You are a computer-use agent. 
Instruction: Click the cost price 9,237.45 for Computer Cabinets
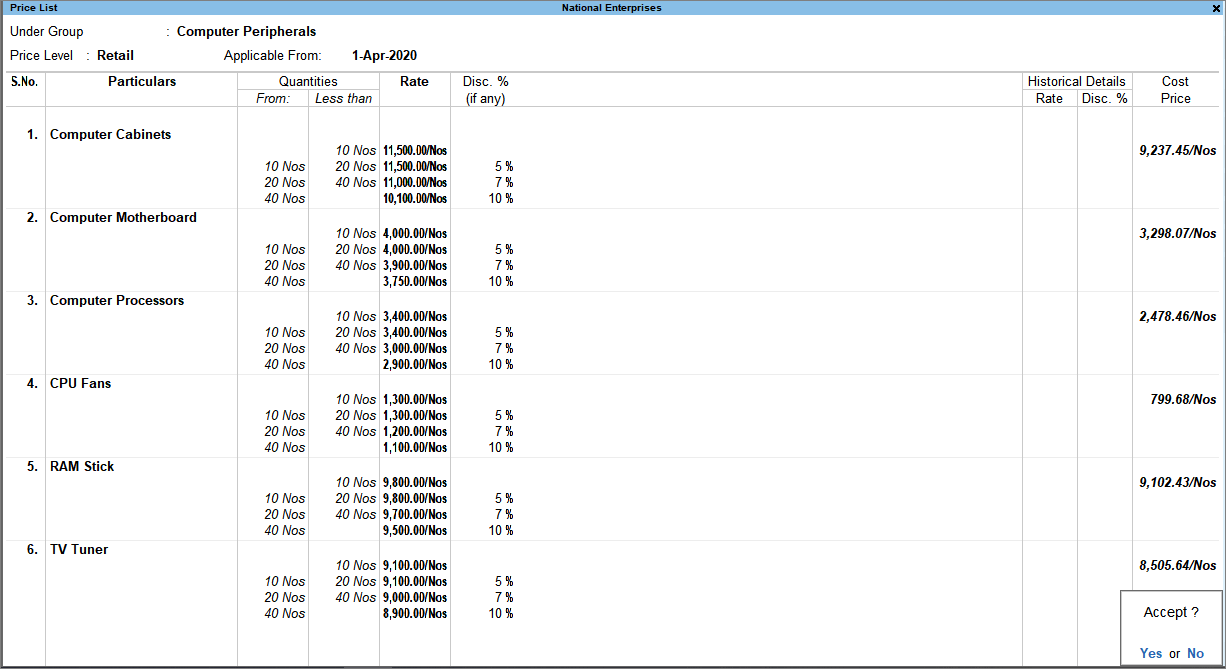click(1177, 150)
